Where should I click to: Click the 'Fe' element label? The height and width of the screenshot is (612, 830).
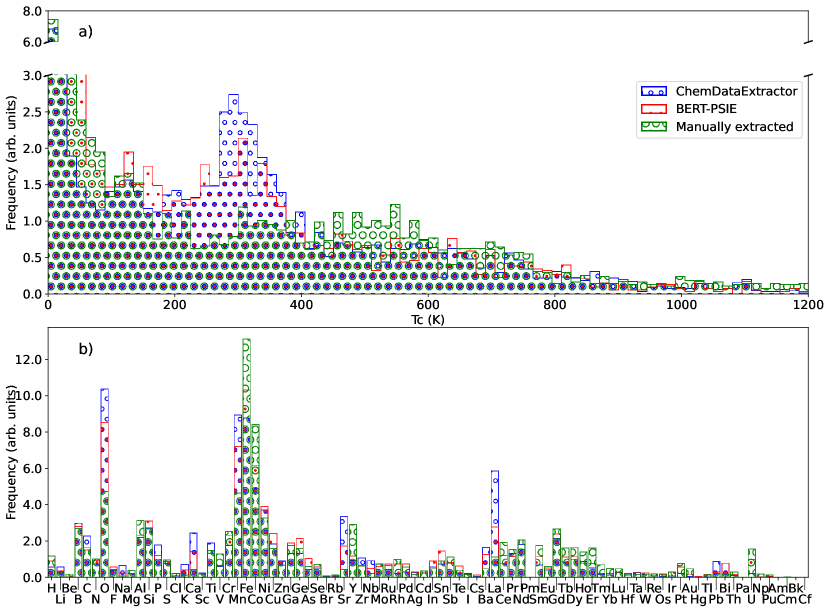(246, 588)
